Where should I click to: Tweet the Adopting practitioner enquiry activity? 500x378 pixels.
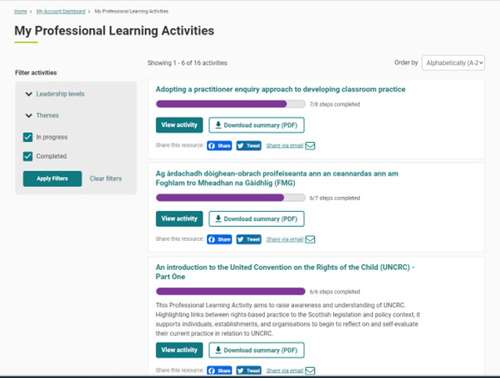pyautogui.click(x=249, y=146)
